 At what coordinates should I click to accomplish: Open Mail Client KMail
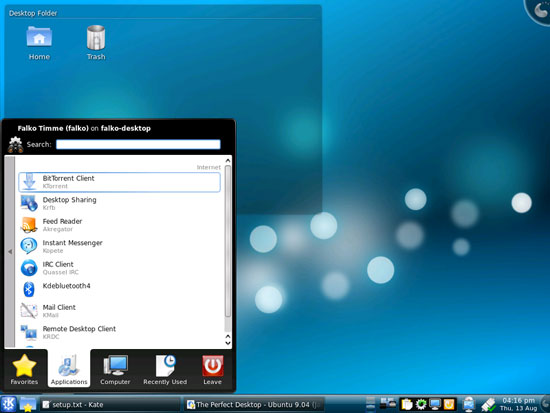tap(119, 311)
